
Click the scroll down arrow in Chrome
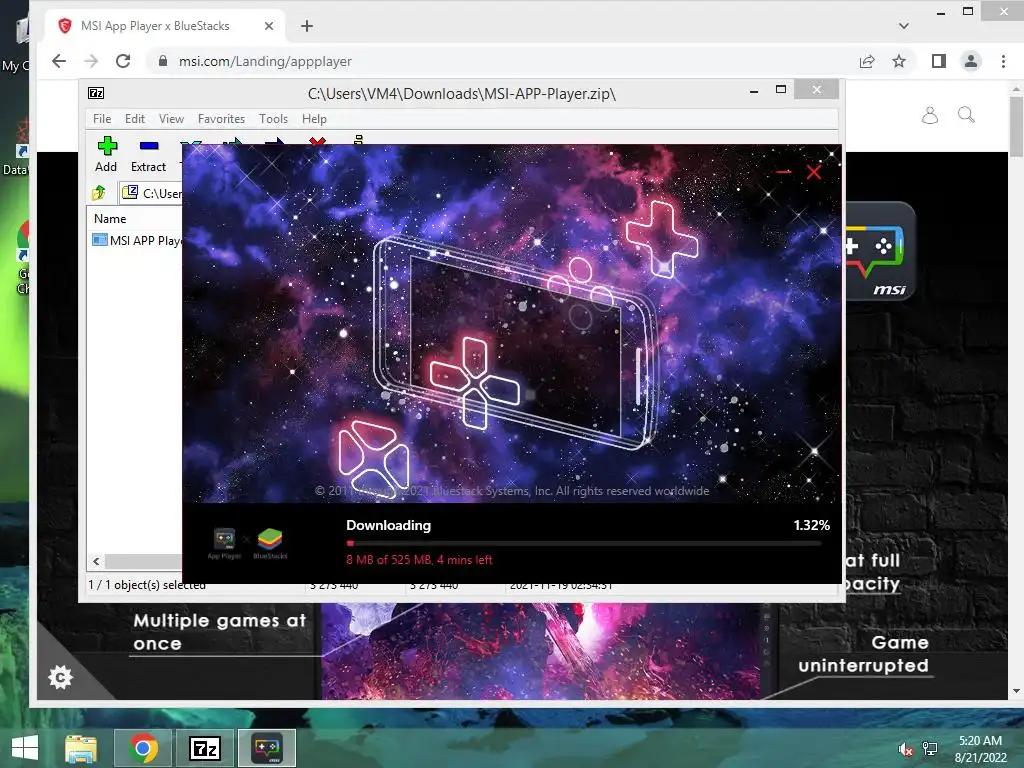1016,691
